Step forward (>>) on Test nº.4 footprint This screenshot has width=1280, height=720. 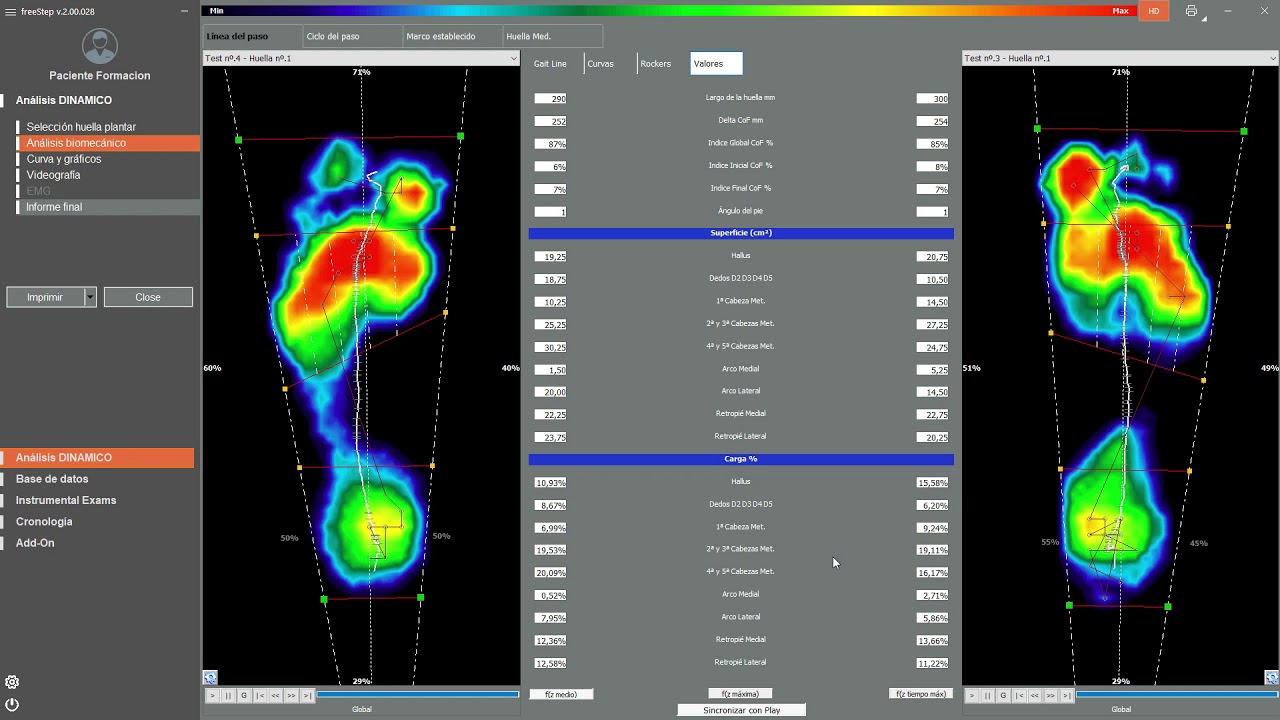[x=292, y=695]
